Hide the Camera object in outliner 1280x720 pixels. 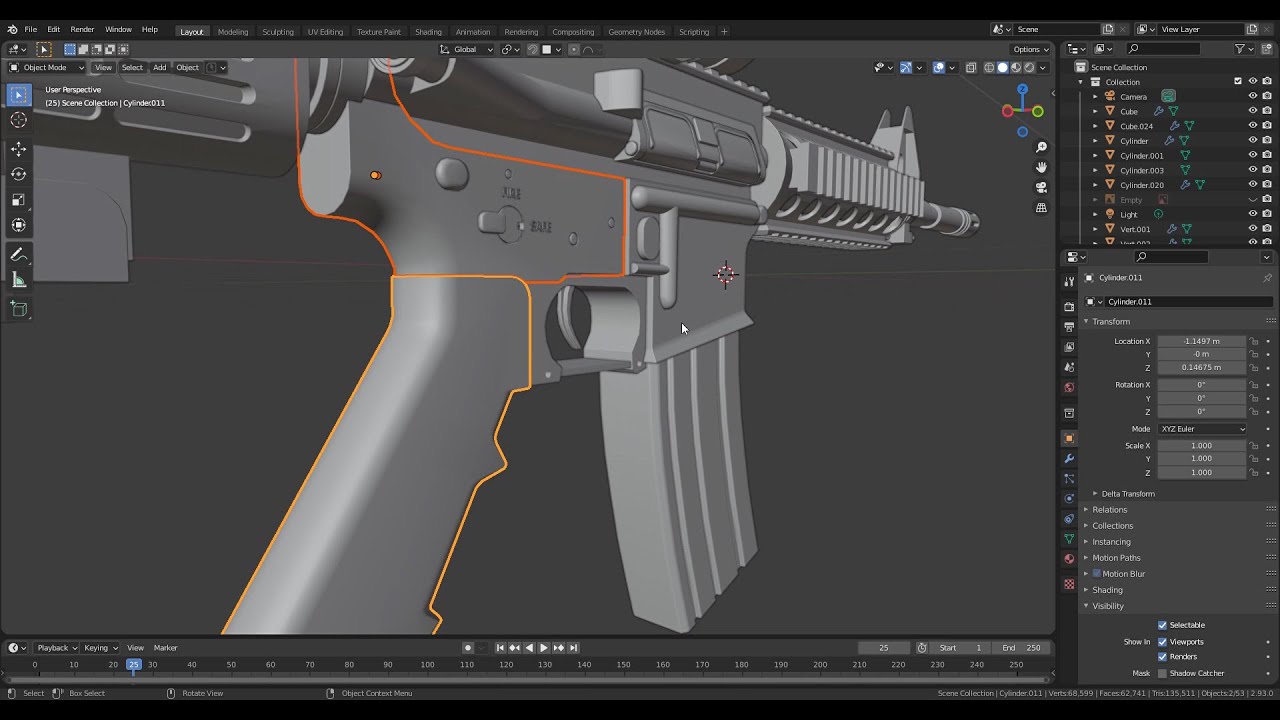(x=1252, y=96)
